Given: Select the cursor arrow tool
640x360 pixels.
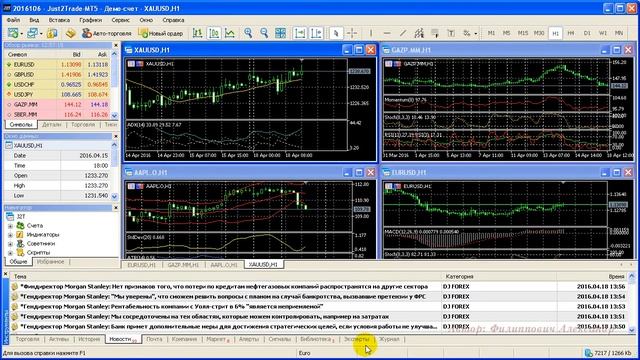Looking at the screenshot, I should click(336, 33).
